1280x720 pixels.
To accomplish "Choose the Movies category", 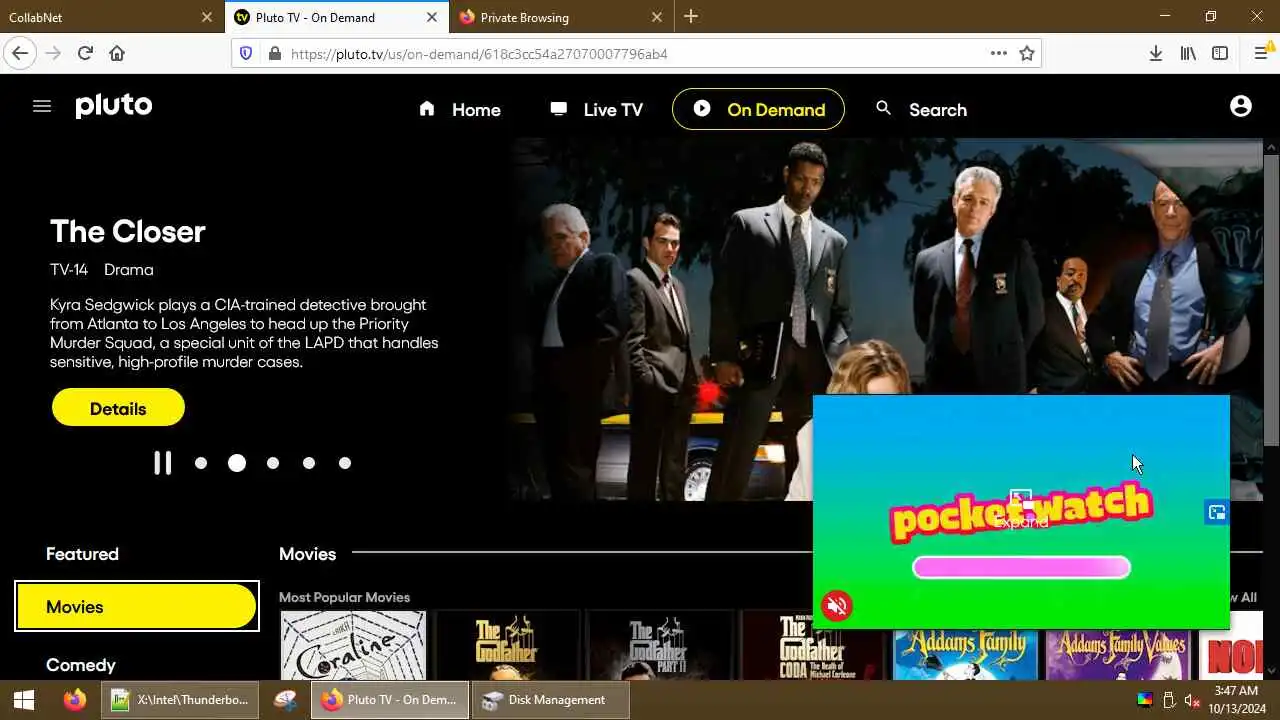I will tap(137, 607).
